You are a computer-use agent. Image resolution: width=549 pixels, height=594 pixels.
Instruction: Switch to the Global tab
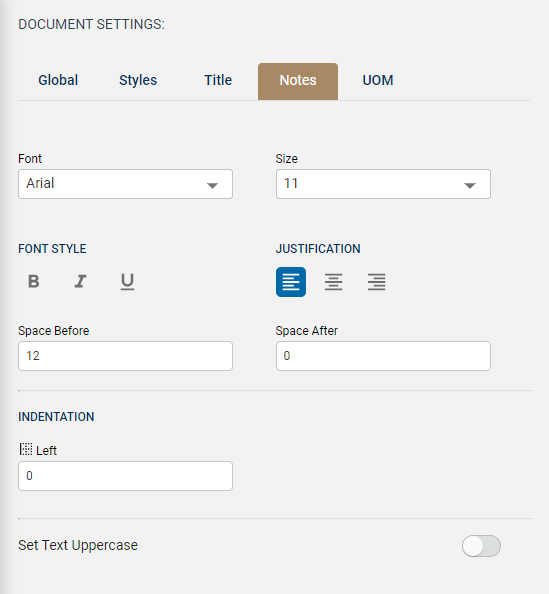[x=58, y=81]
